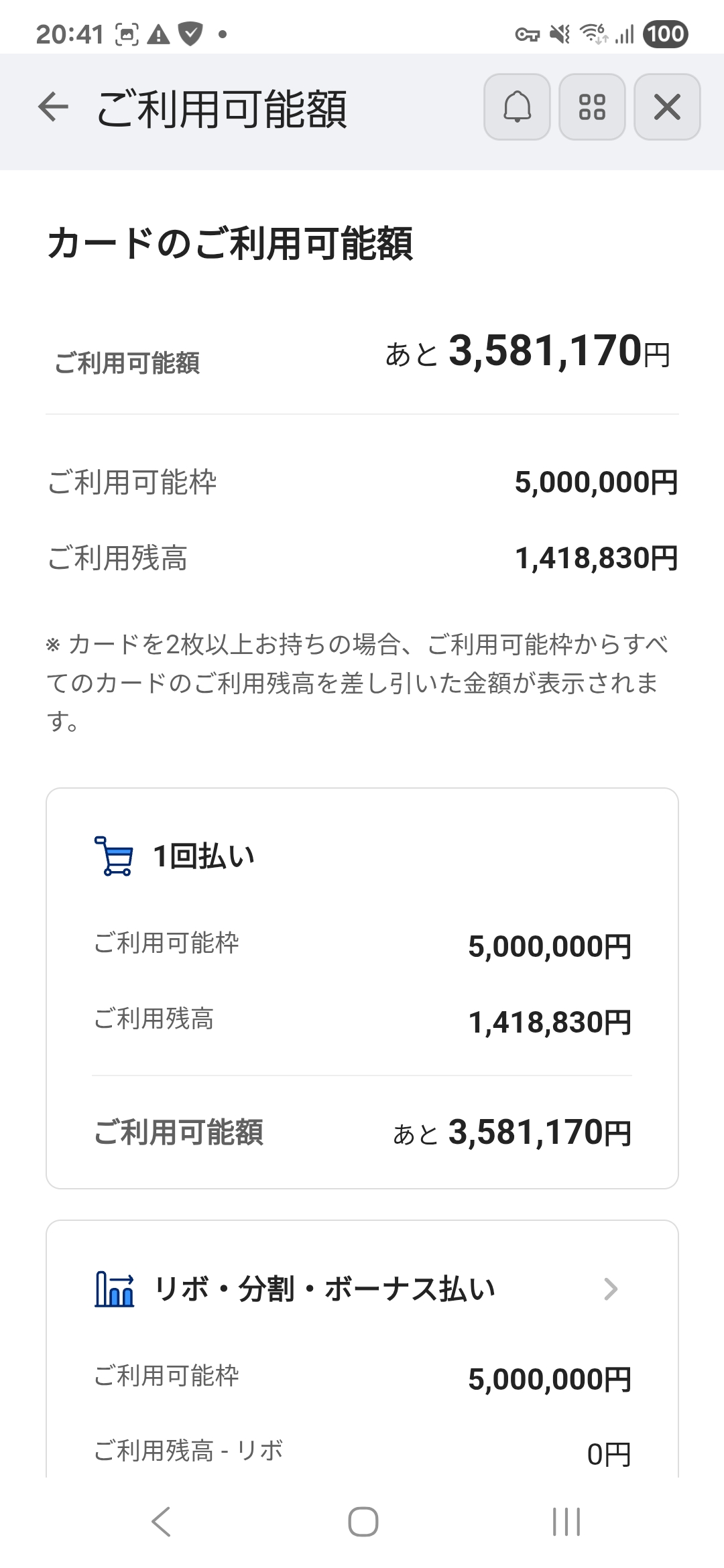The height and width of the screenshot is (1568, 724).
Task: Open the grid menu icon
Action: pyautogui.click(x=592, y=107)
